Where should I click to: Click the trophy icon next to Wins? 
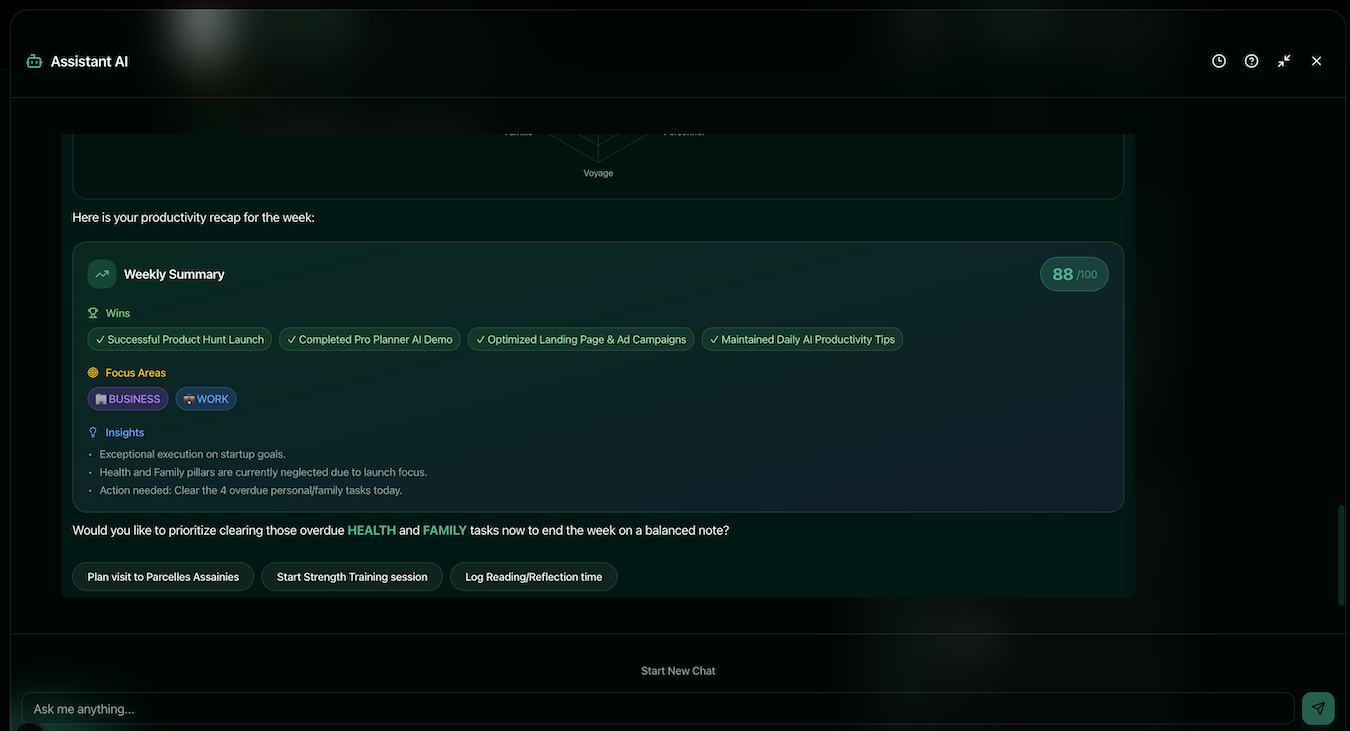[x=91, y=312]
